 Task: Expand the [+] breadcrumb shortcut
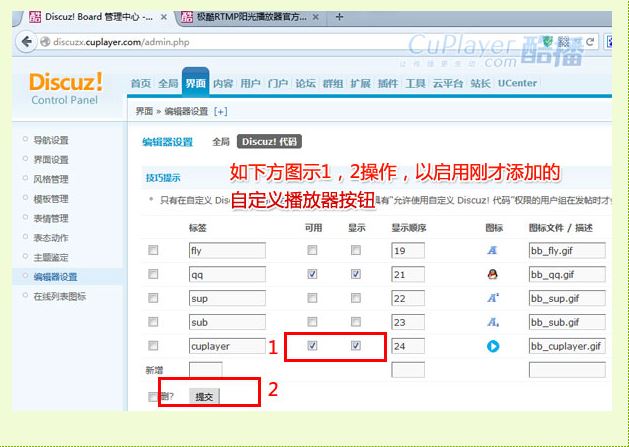221,112
